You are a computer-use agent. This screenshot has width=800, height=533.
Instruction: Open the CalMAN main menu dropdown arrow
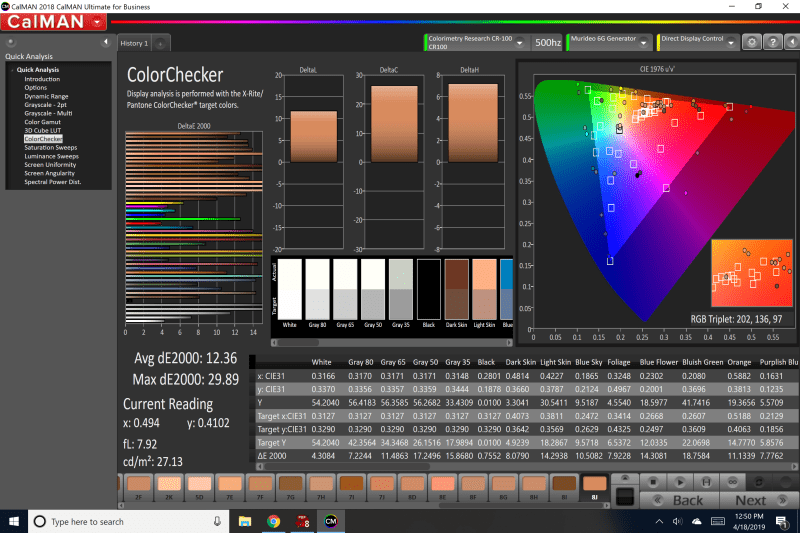97,22
